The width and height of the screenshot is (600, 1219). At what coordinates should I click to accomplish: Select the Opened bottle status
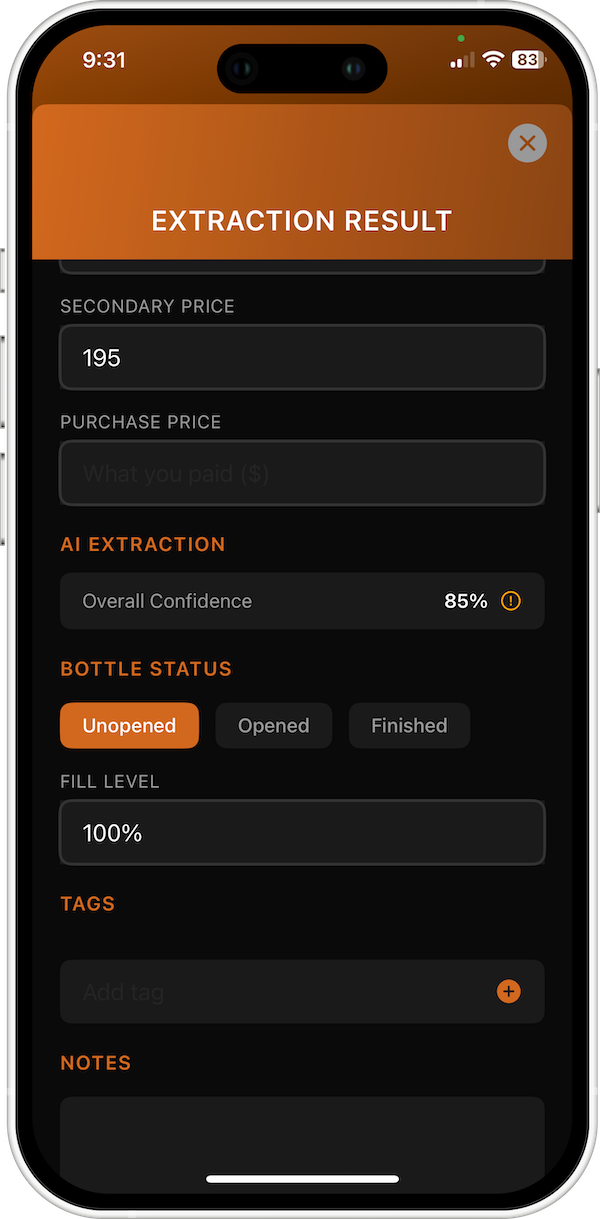273,725
